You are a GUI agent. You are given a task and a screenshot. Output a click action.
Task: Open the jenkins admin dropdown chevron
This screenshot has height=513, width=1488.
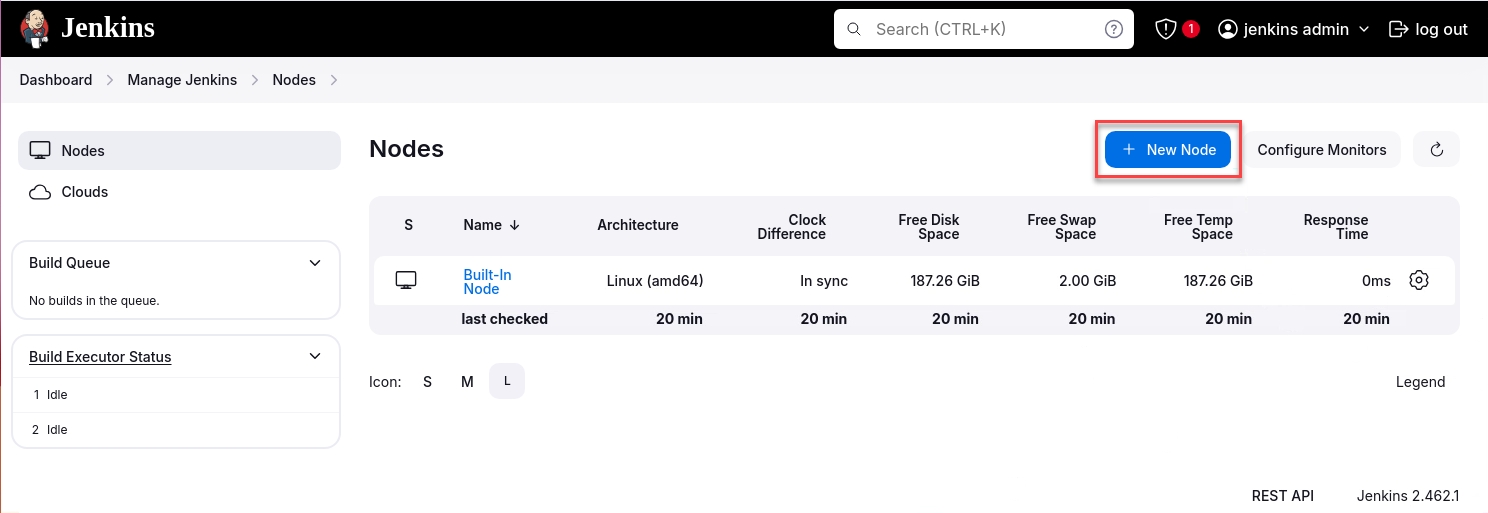1364,29
